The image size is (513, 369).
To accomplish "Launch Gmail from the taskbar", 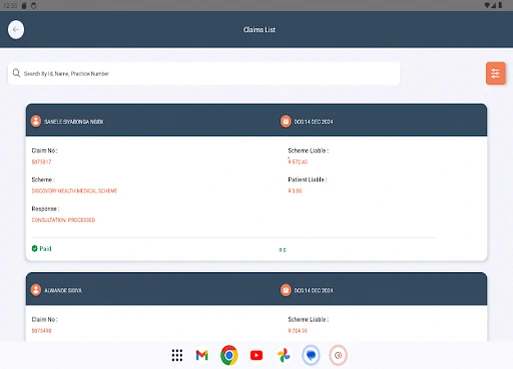I will [202, 355].
